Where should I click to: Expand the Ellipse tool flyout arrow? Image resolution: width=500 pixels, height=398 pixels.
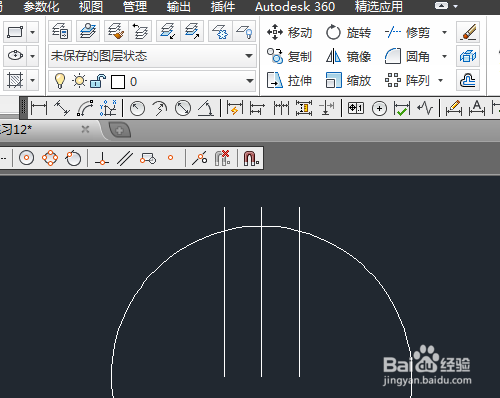pyautogui.click(x=32, y=56)
